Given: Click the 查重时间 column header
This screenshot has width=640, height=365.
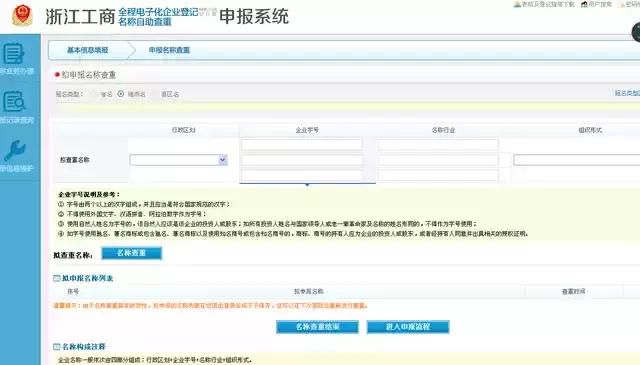Looking at the screenshot, I should 573,292.
